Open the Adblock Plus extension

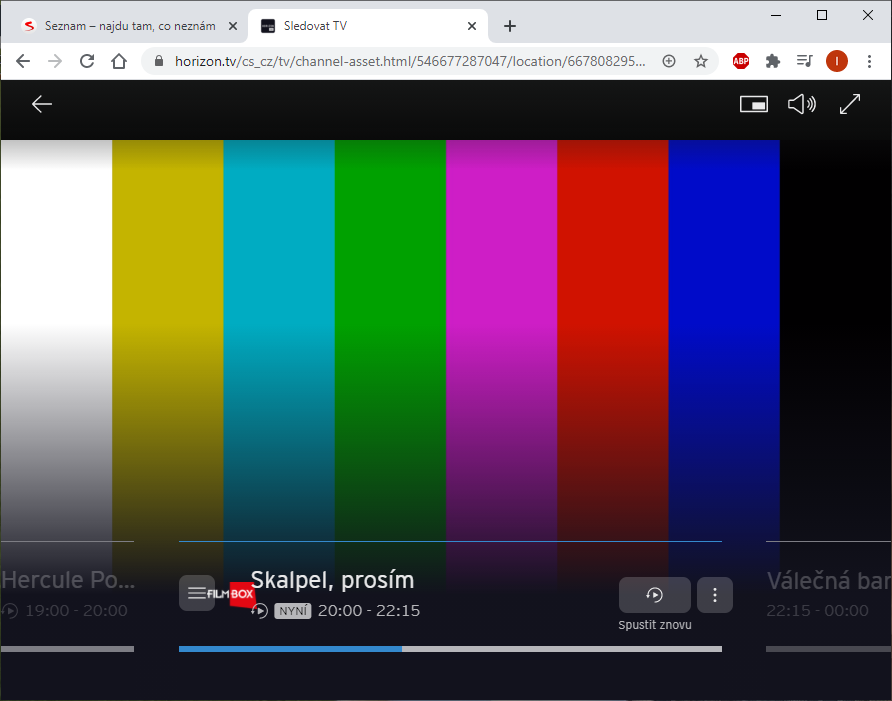(x=741, y=61)
